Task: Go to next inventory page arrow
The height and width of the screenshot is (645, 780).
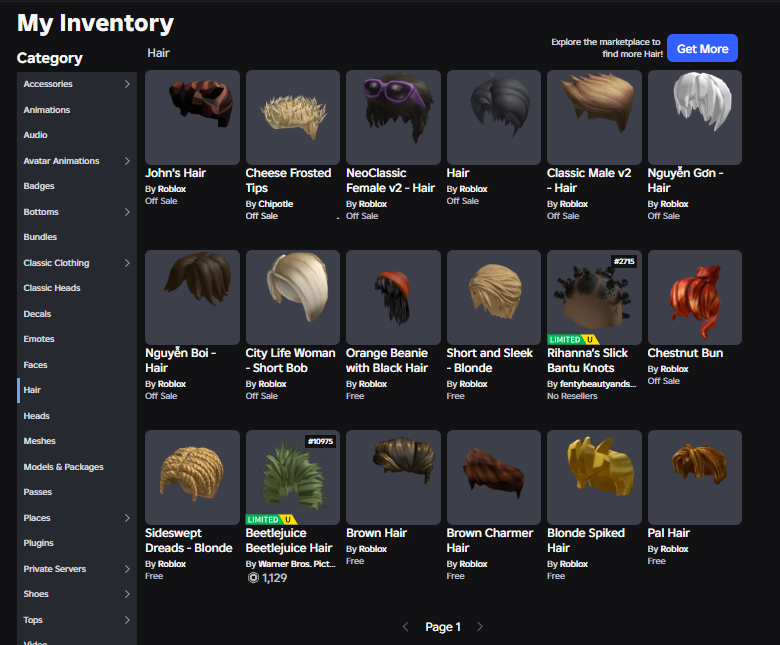Action: pyautogui.click(x=480, y=627)
